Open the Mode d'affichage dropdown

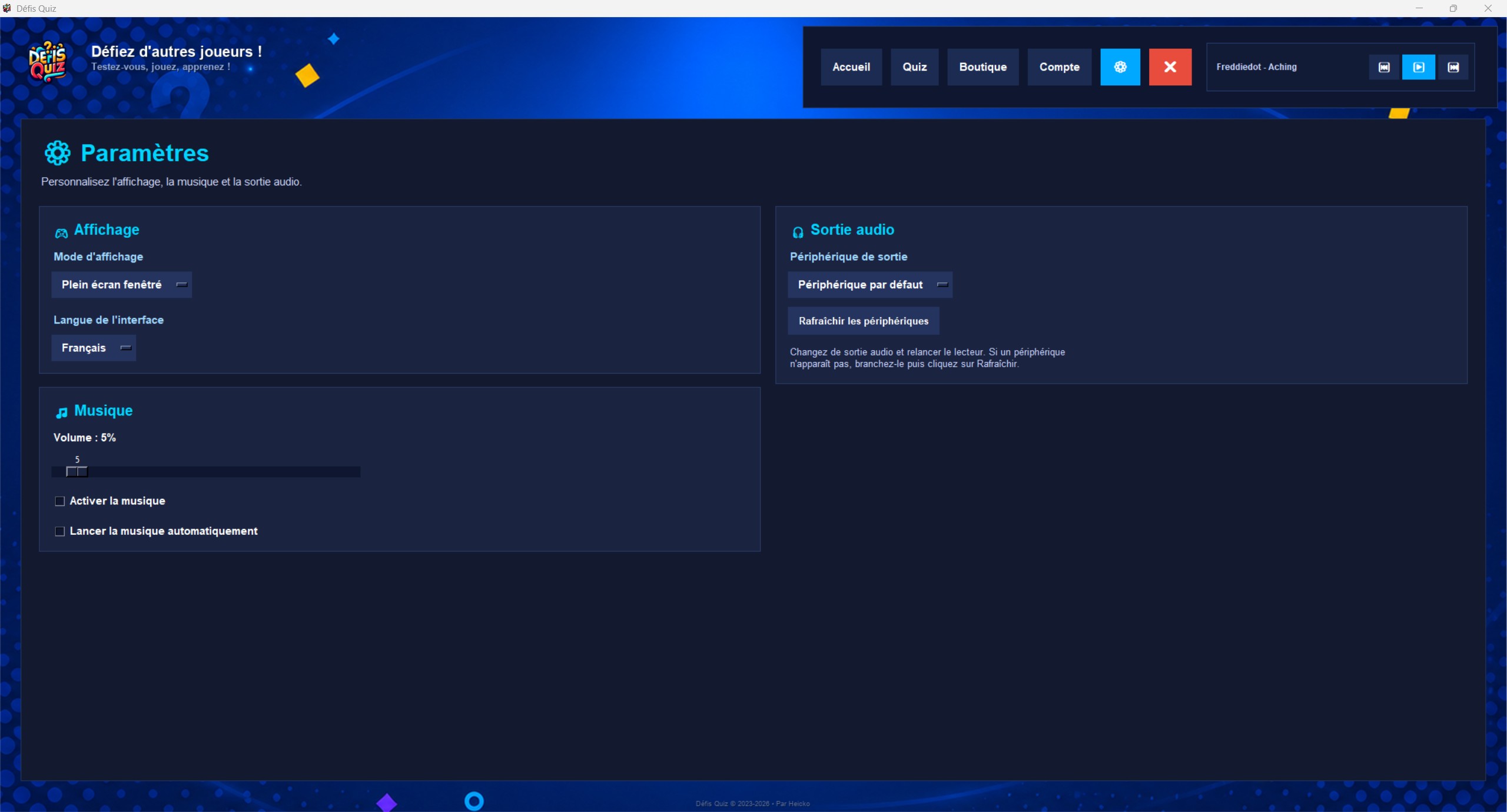[x=122, y=285]
